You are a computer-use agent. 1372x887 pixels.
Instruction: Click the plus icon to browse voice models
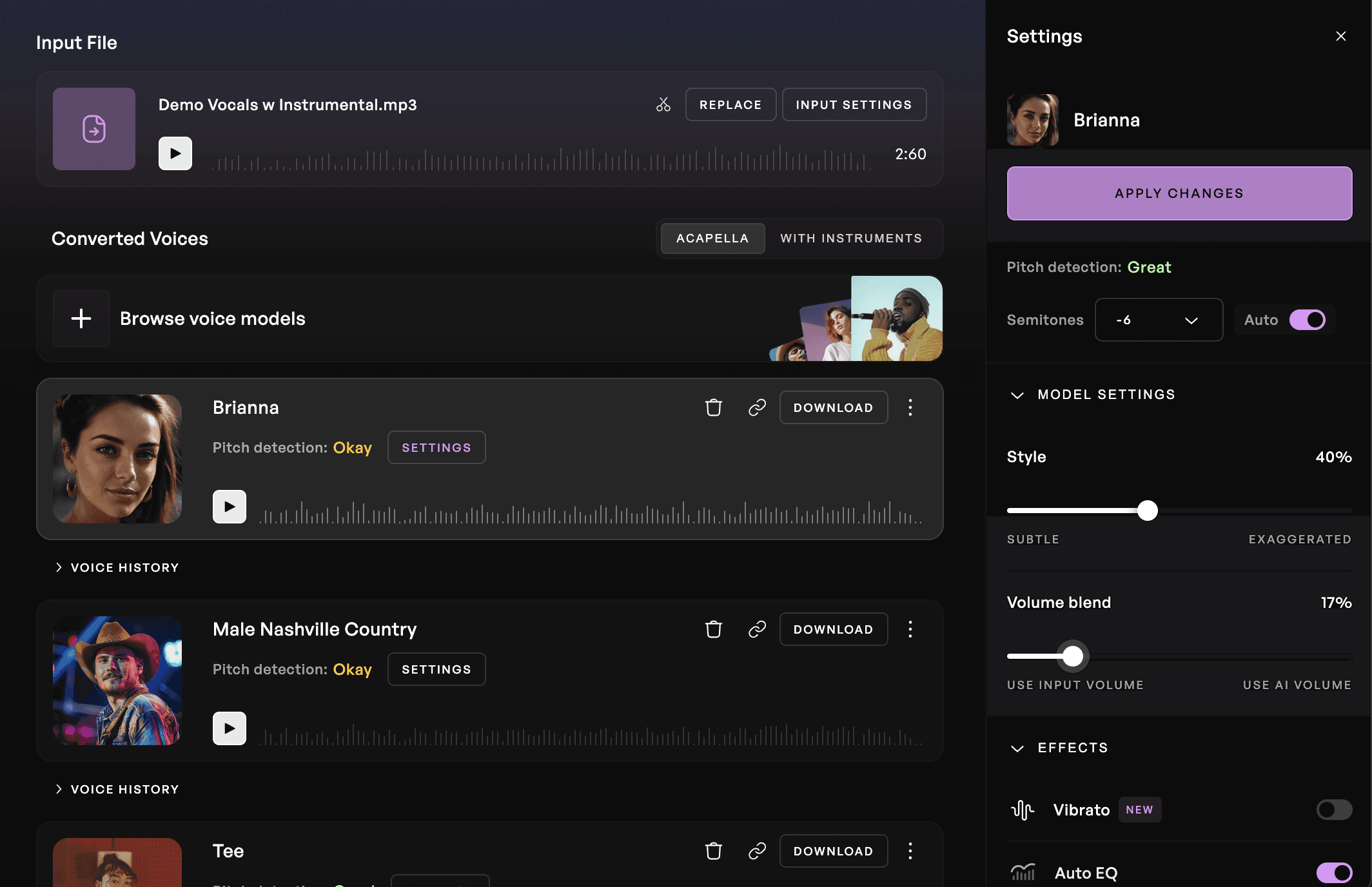(x=81, y=318)
